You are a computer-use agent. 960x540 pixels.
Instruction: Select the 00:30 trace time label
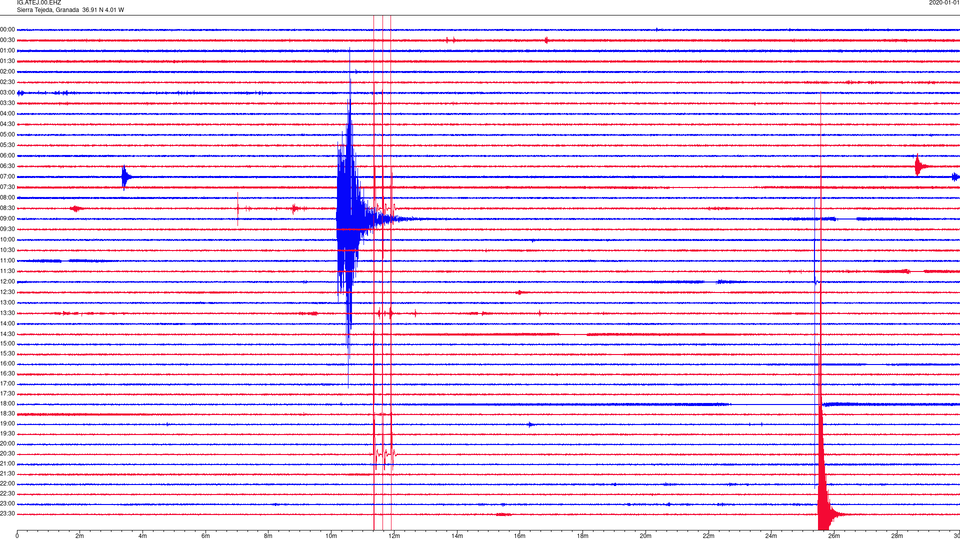(x=7, y=40)
